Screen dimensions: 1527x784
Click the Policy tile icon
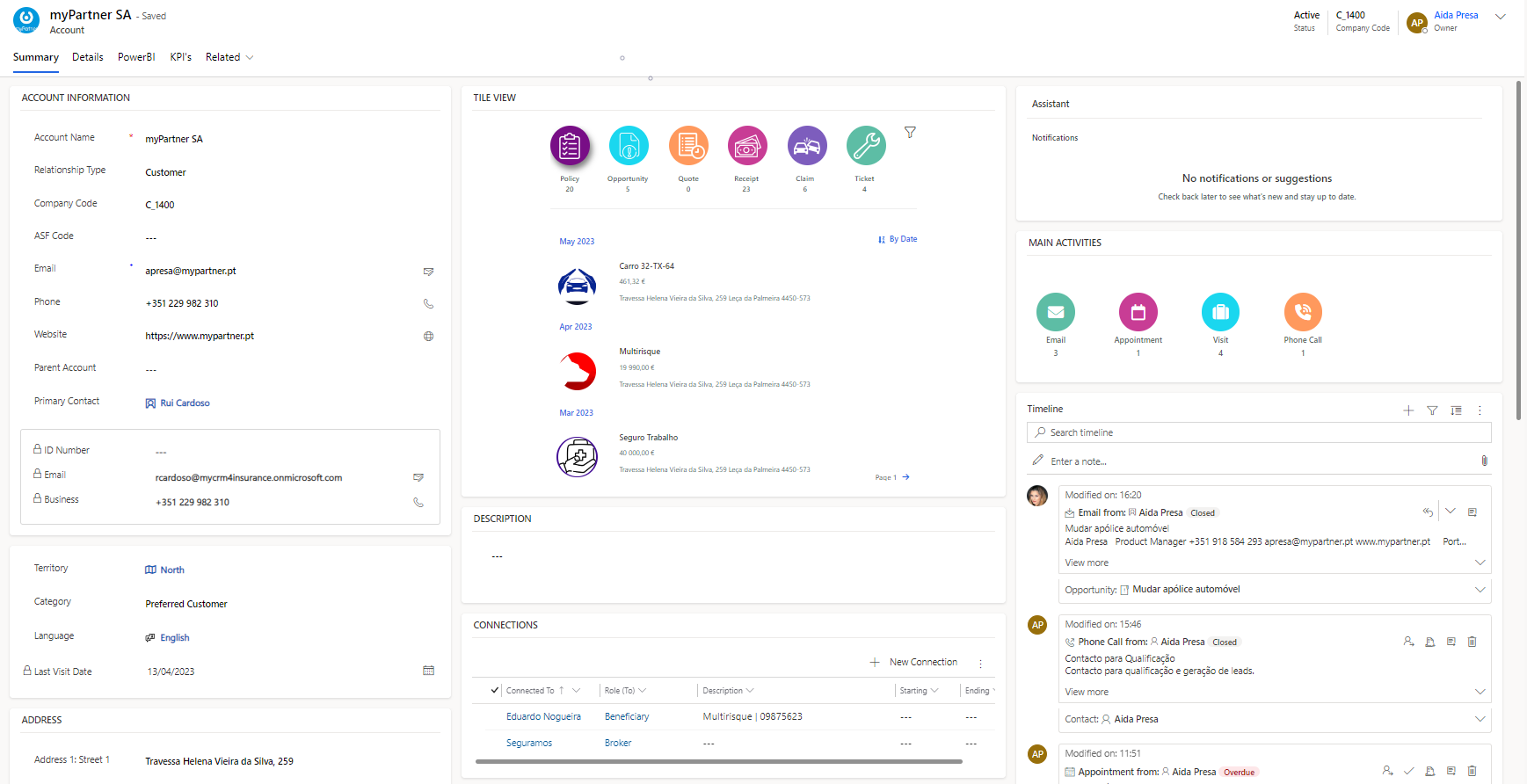click(x=570, y=146)
